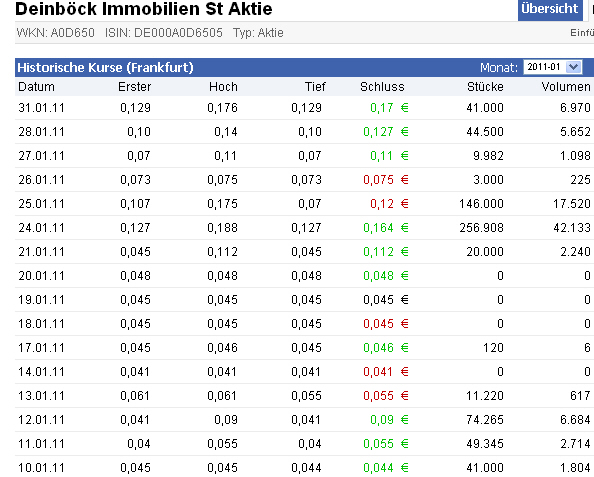Click the 256.908 Stücke value
Screen dimensions: 594x477
[x=481, y=228]
